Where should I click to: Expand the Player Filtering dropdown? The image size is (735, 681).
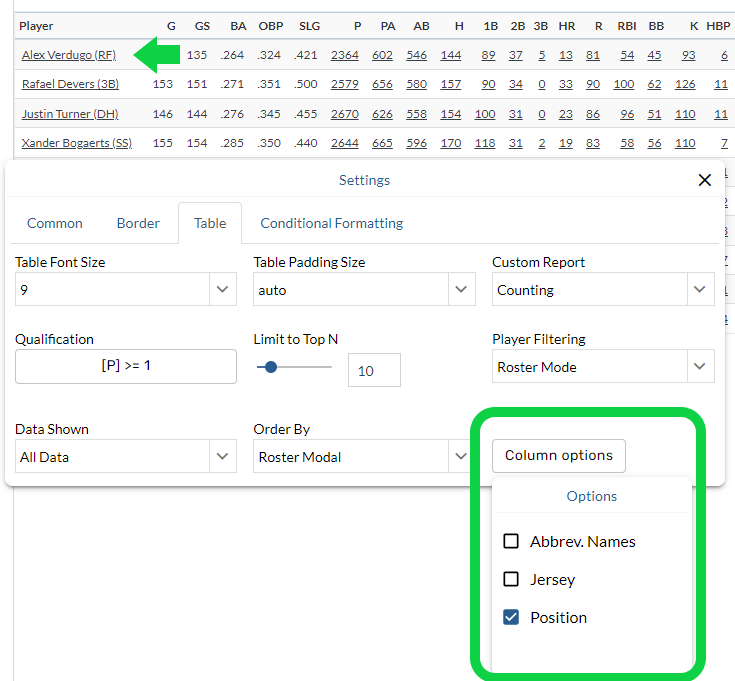point(603,367)
